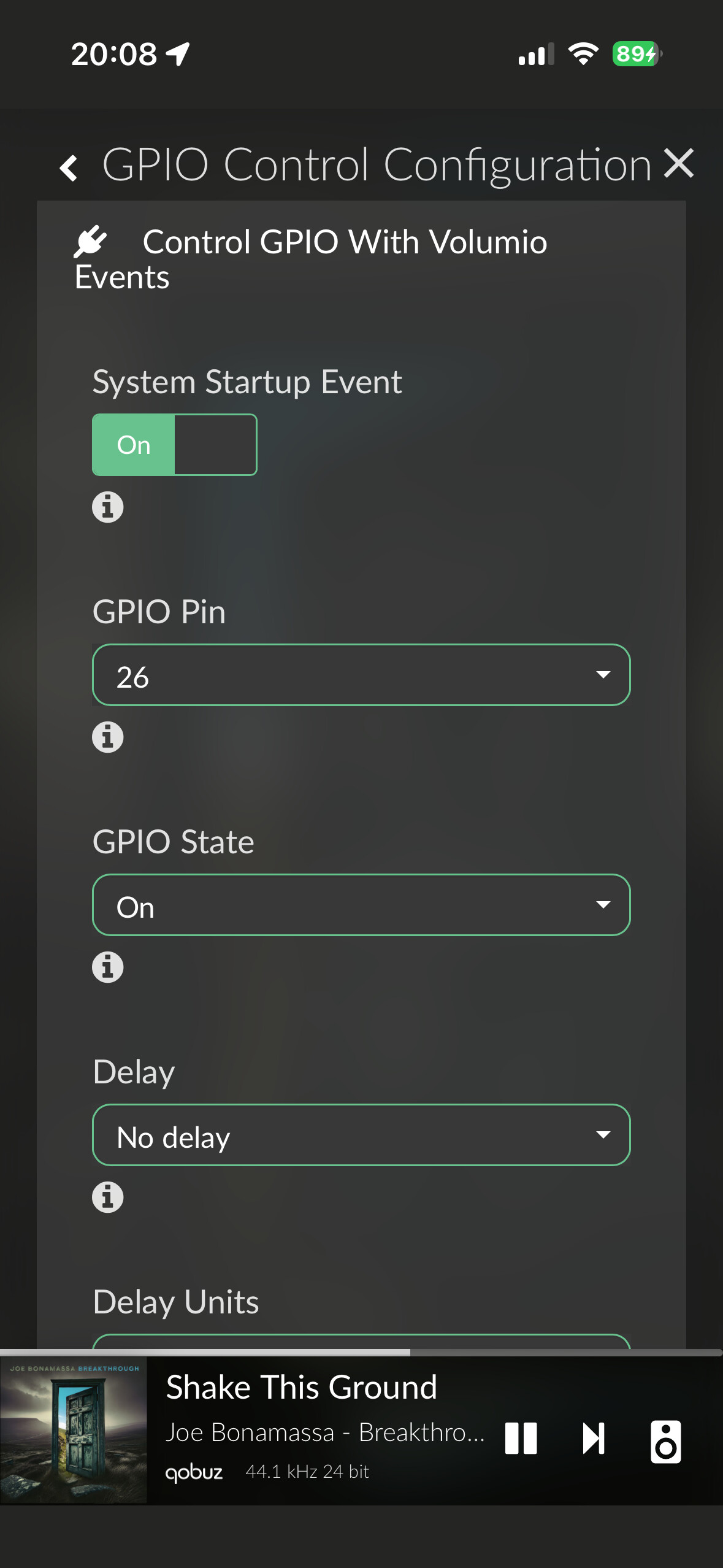Image resolution: width=723 pixels, height=1568 pixels.
Task: Tap the green battery indicator
Action: [x=636, y=54]
